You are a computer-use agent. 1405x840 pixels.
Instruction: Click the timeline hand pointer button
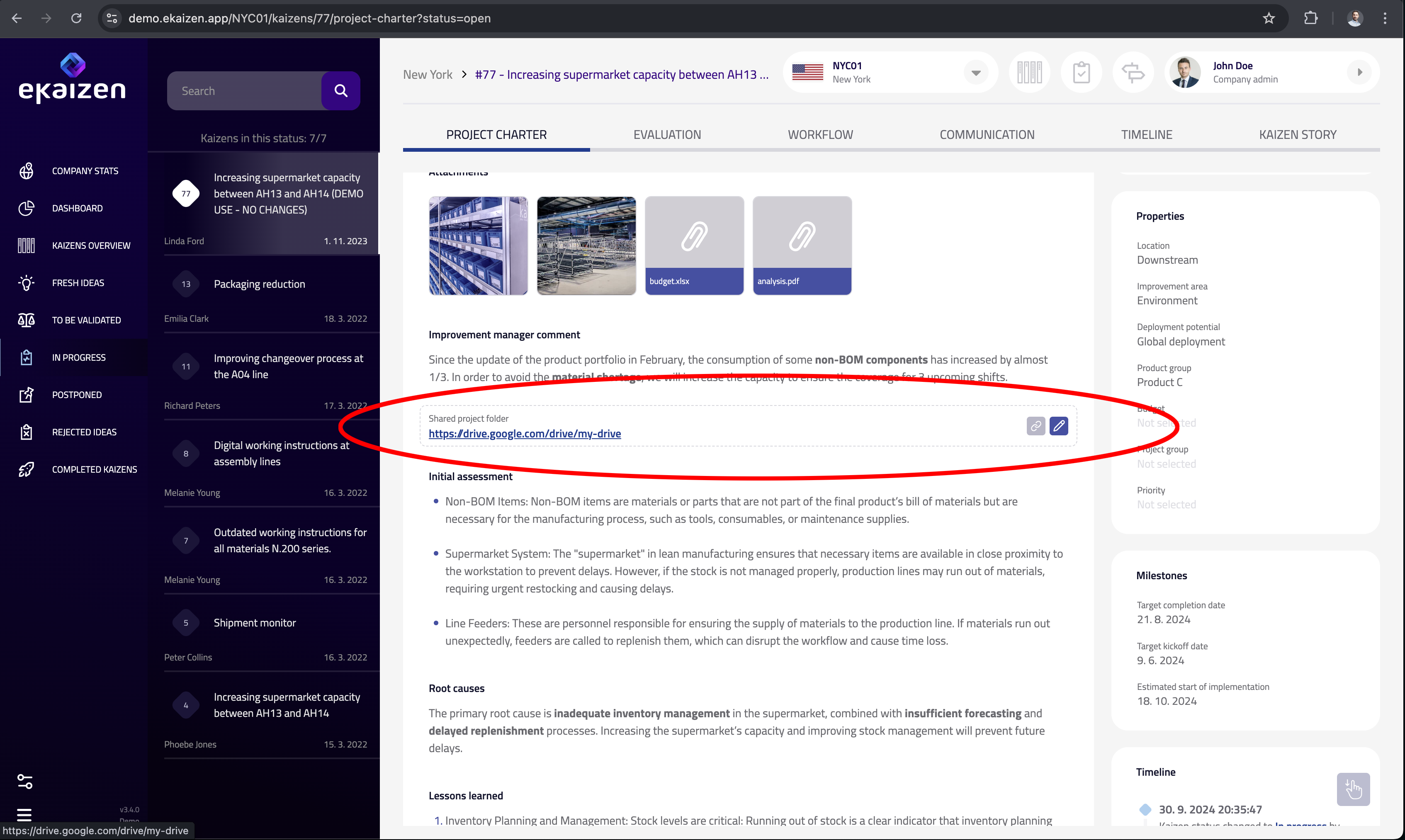(x=1353, y=789)
